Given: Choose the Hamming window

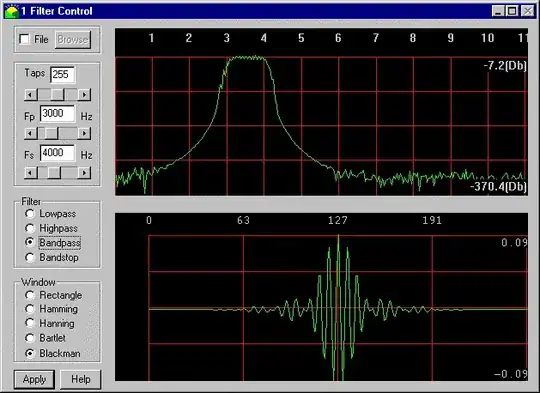Looking at the screenshot, I should (x=30, y=309).
